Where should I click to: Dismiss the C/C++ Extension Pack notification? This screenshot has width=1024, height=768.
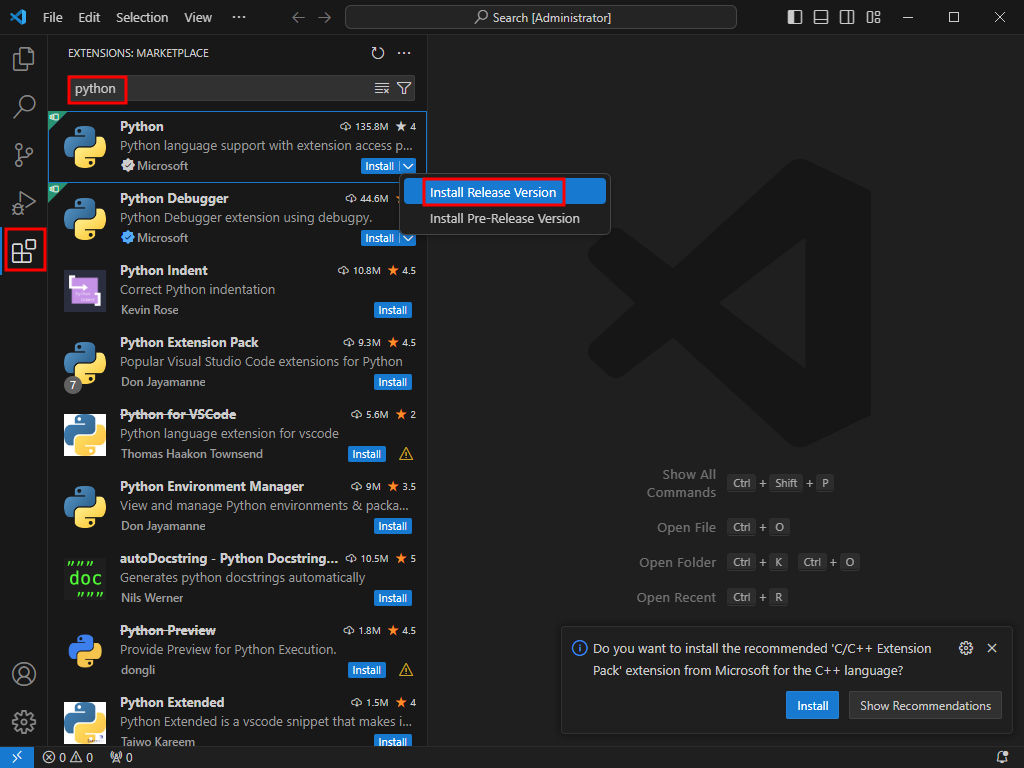pos(992,648)
